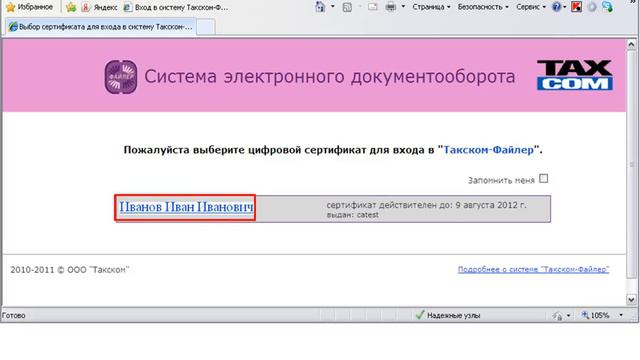This screenshot has height=360, width=640.
Task: Expand the Print dropdown arrow
Action: [x=403, y=7]
